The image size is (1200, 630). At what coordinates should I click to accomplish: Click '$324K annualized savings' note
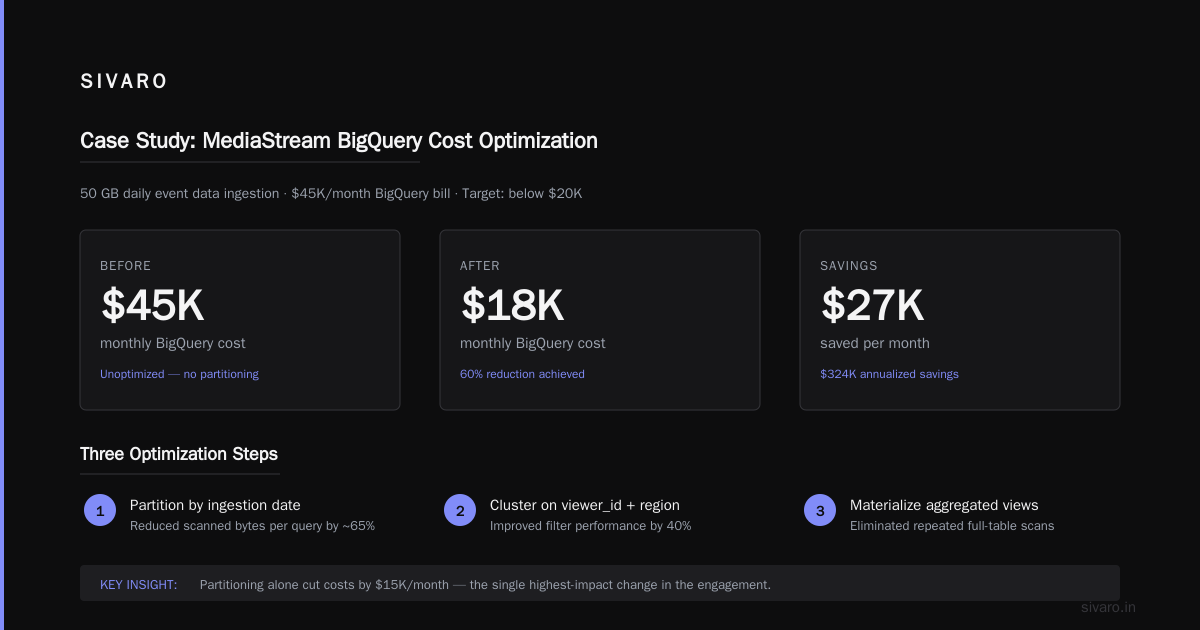889,374
